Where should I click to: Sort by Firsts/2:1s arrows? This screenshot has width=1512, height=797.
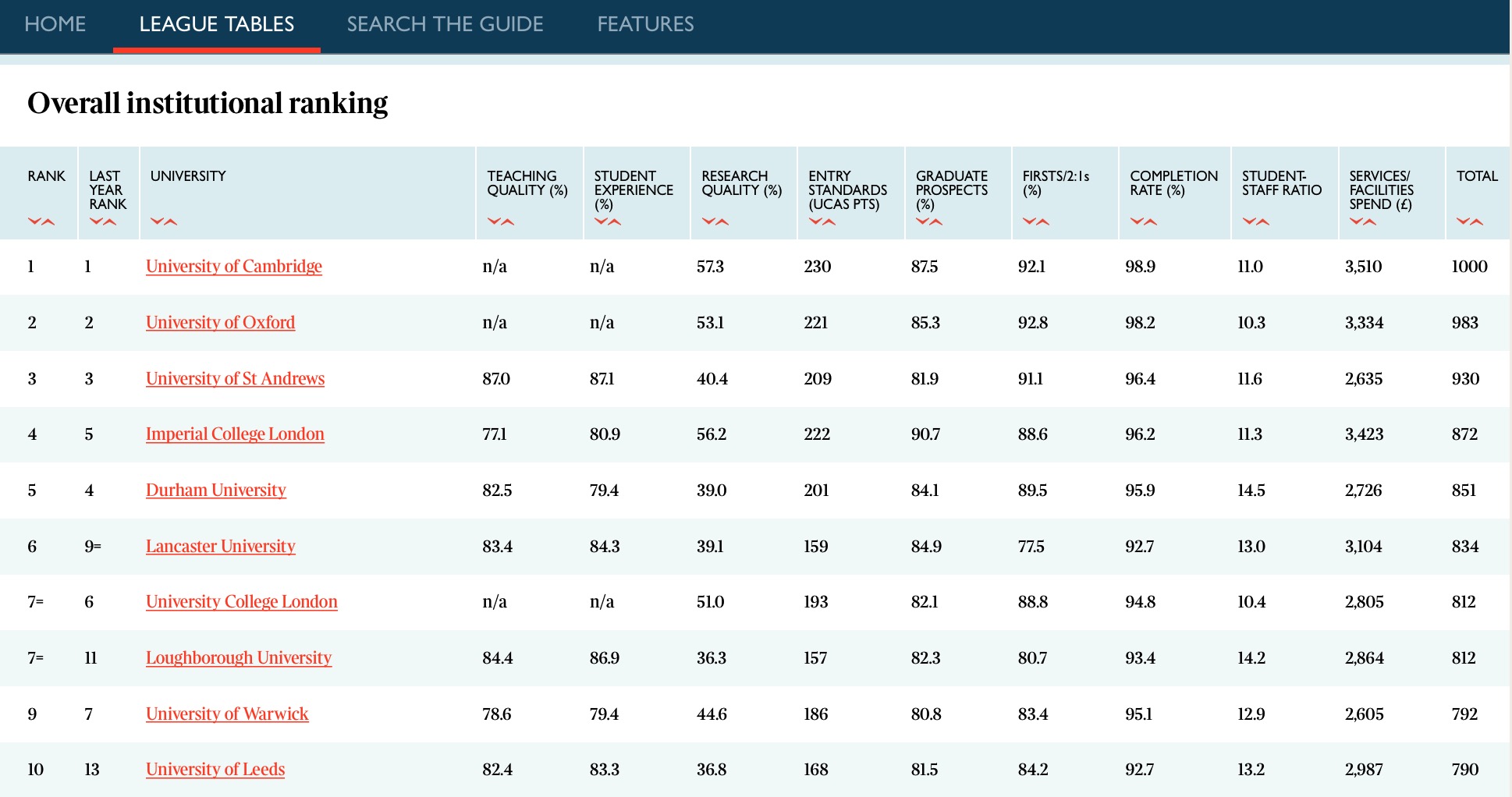(1036, 221)
